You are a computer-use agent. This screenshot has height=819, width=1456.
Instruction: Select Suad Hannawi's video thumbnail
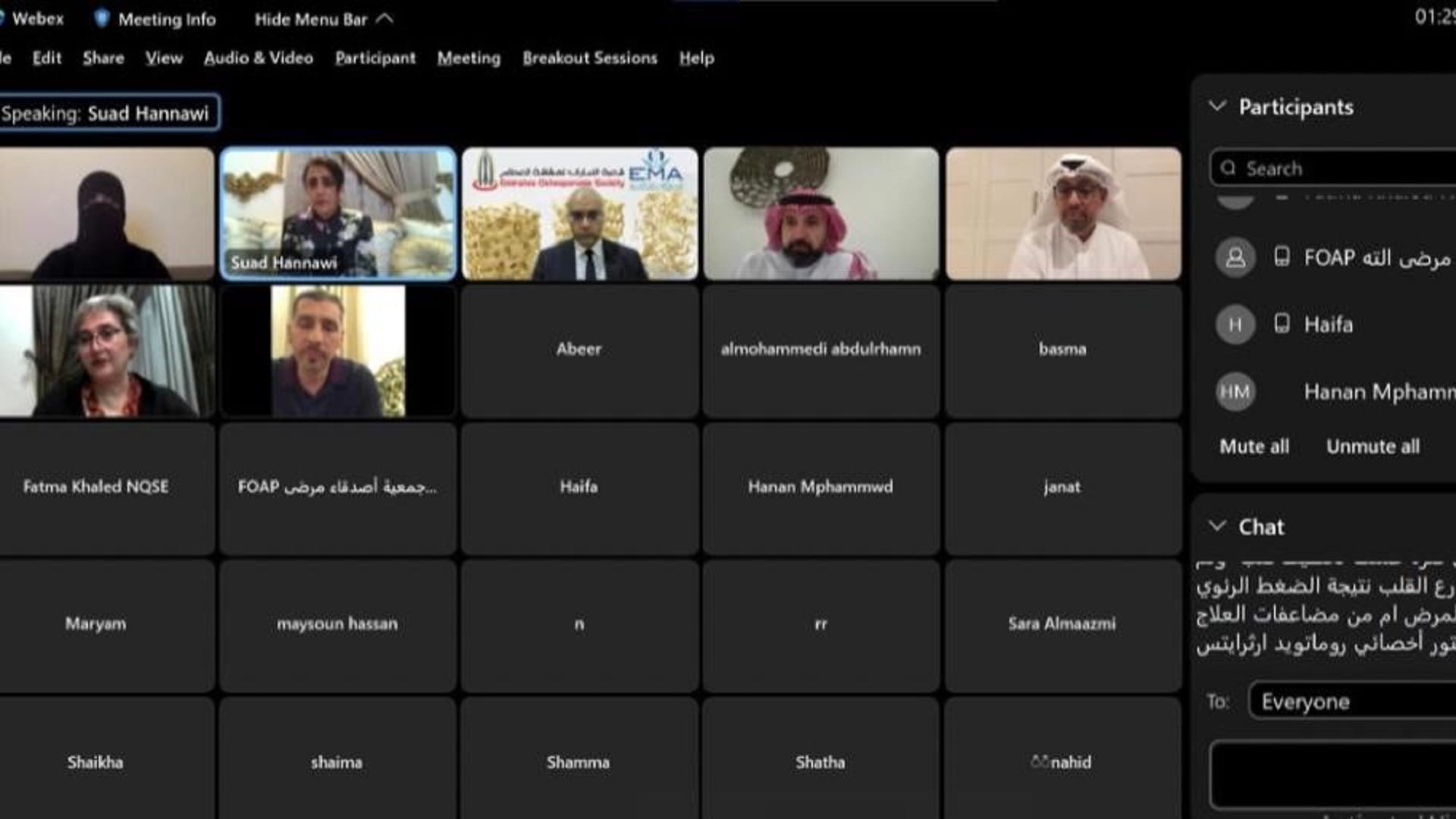338,213
